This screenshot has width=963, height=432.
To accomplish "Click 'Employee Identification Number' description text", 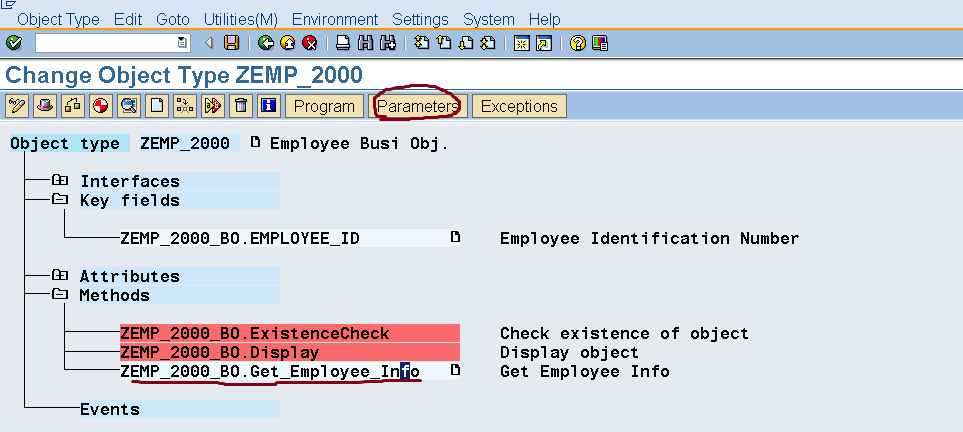I will click(x=650, y=238).
